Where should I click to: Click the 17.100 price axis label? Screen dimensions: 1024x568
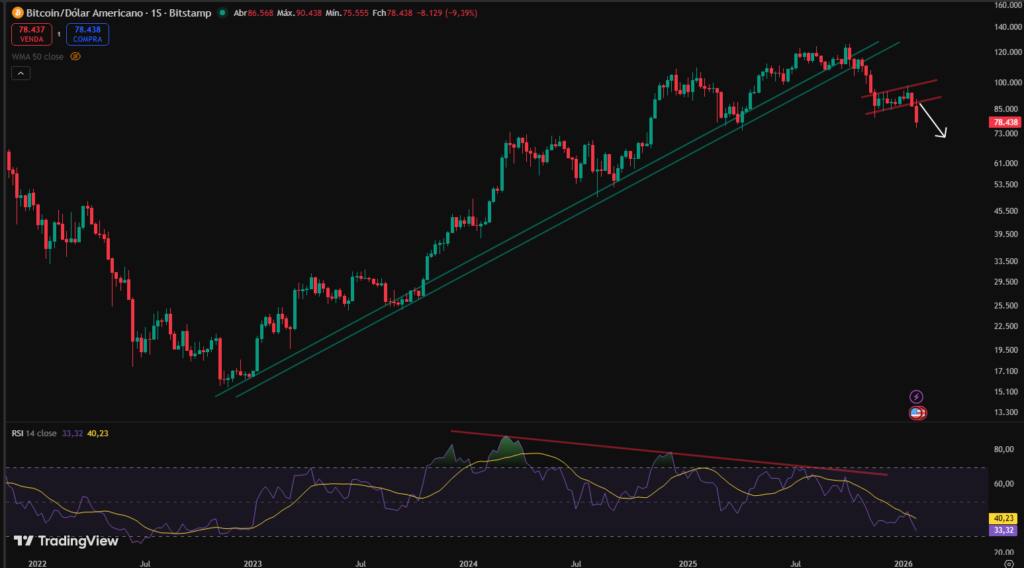click(1006, 371)
